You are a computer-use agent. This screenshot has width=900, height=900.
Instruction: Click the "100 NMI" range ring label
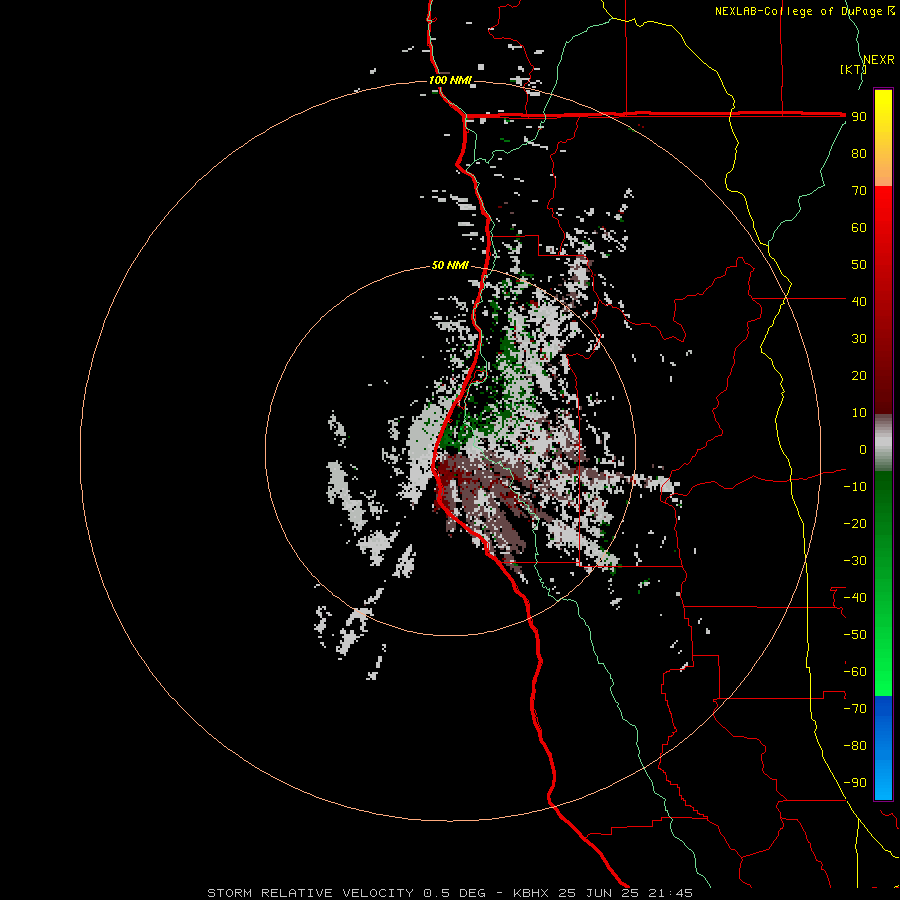pos(449,80)
